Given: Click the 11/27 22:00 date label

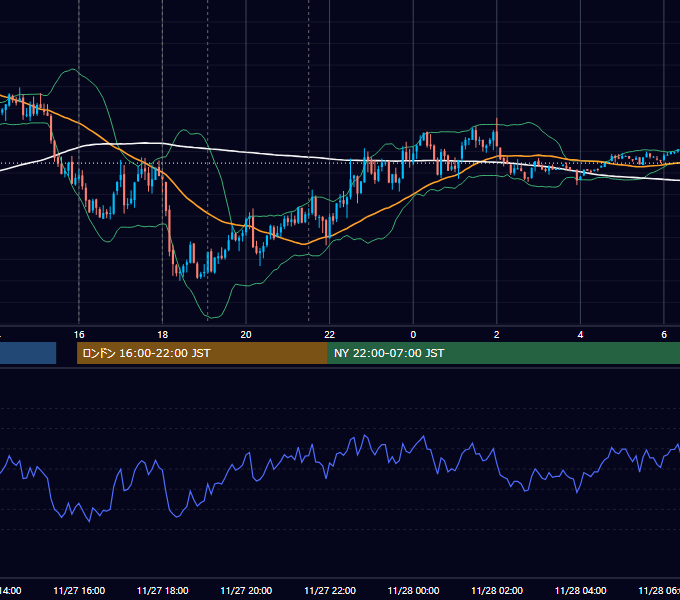Looking at the screenshot, I should click(330, 591).
